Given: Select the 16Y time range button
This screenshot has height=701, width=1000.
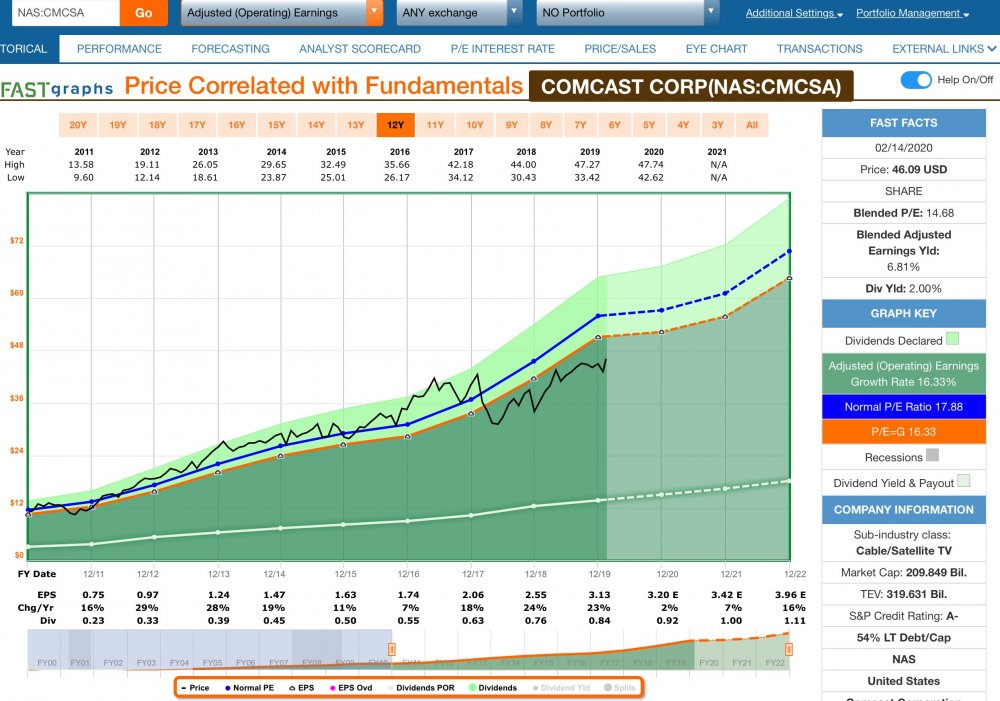Looking at the screenshot, I should tap(237, 125).
